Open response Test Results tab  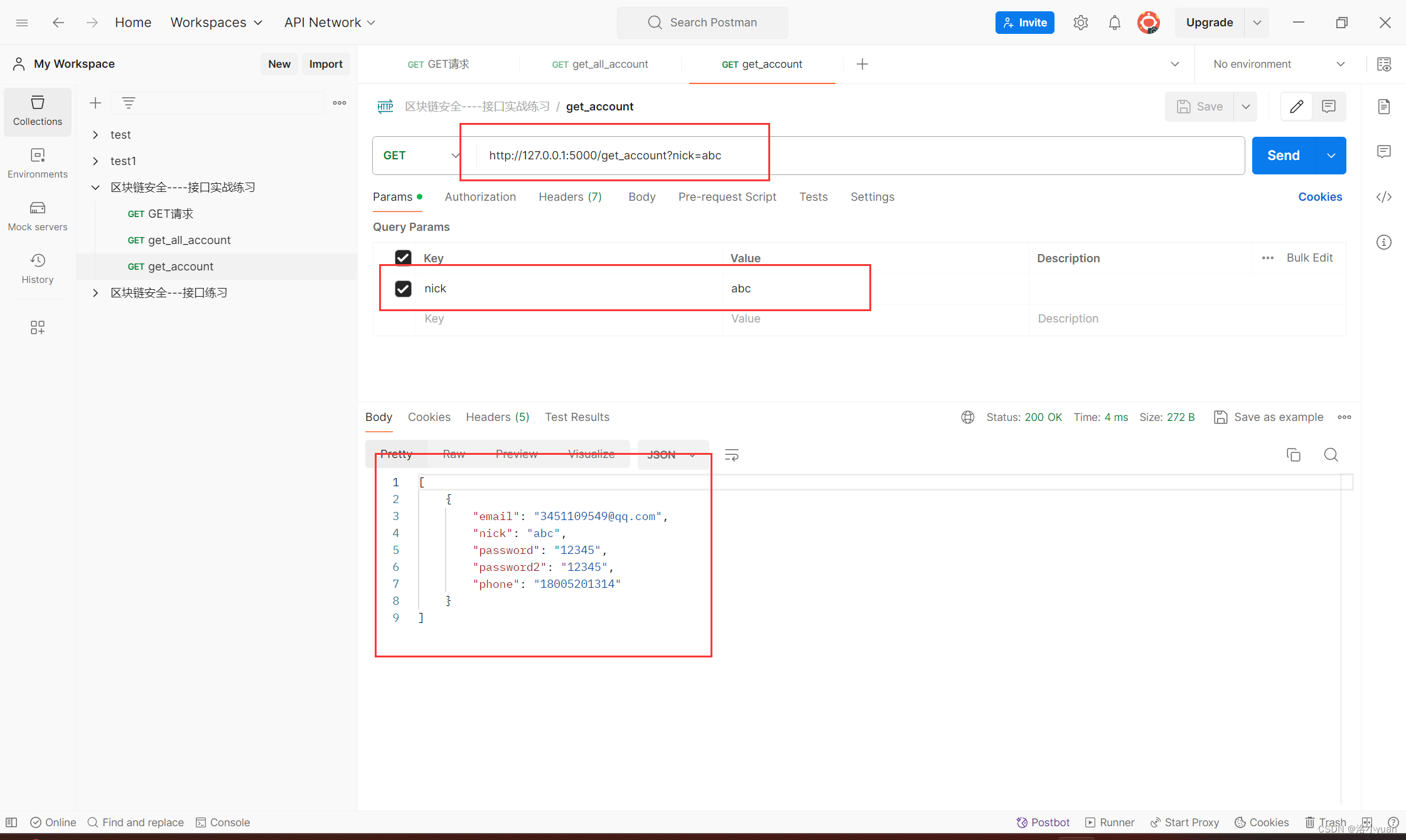click(577, 417)
